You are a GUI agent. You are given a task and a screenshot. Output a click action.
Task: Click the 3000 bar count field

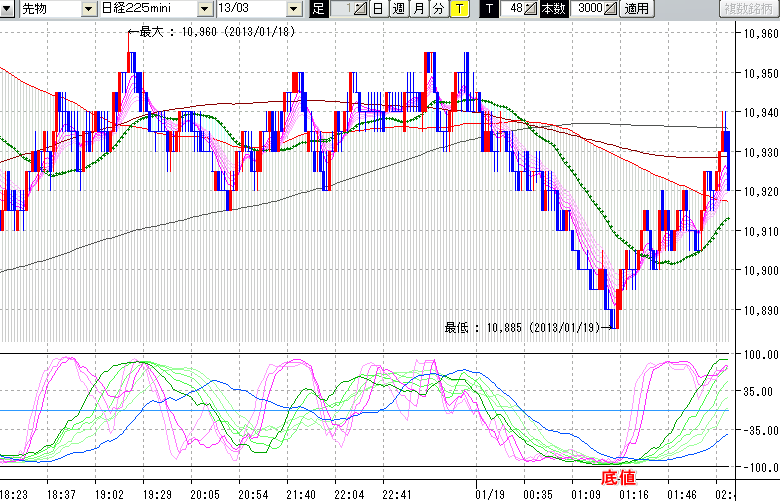click(588, 9)
